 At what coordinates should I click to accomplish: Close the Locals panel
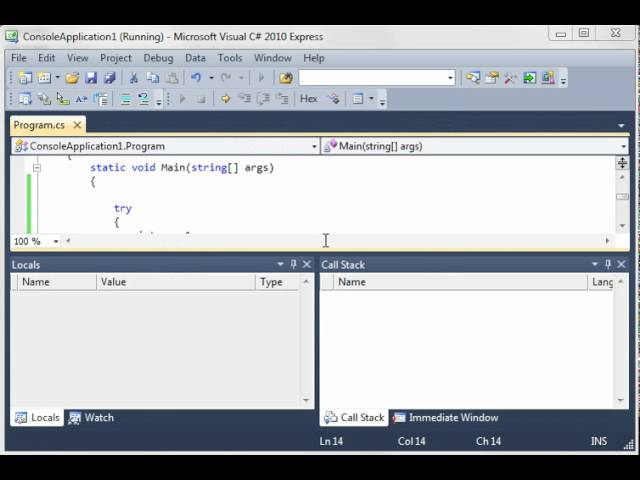point(307,264)
